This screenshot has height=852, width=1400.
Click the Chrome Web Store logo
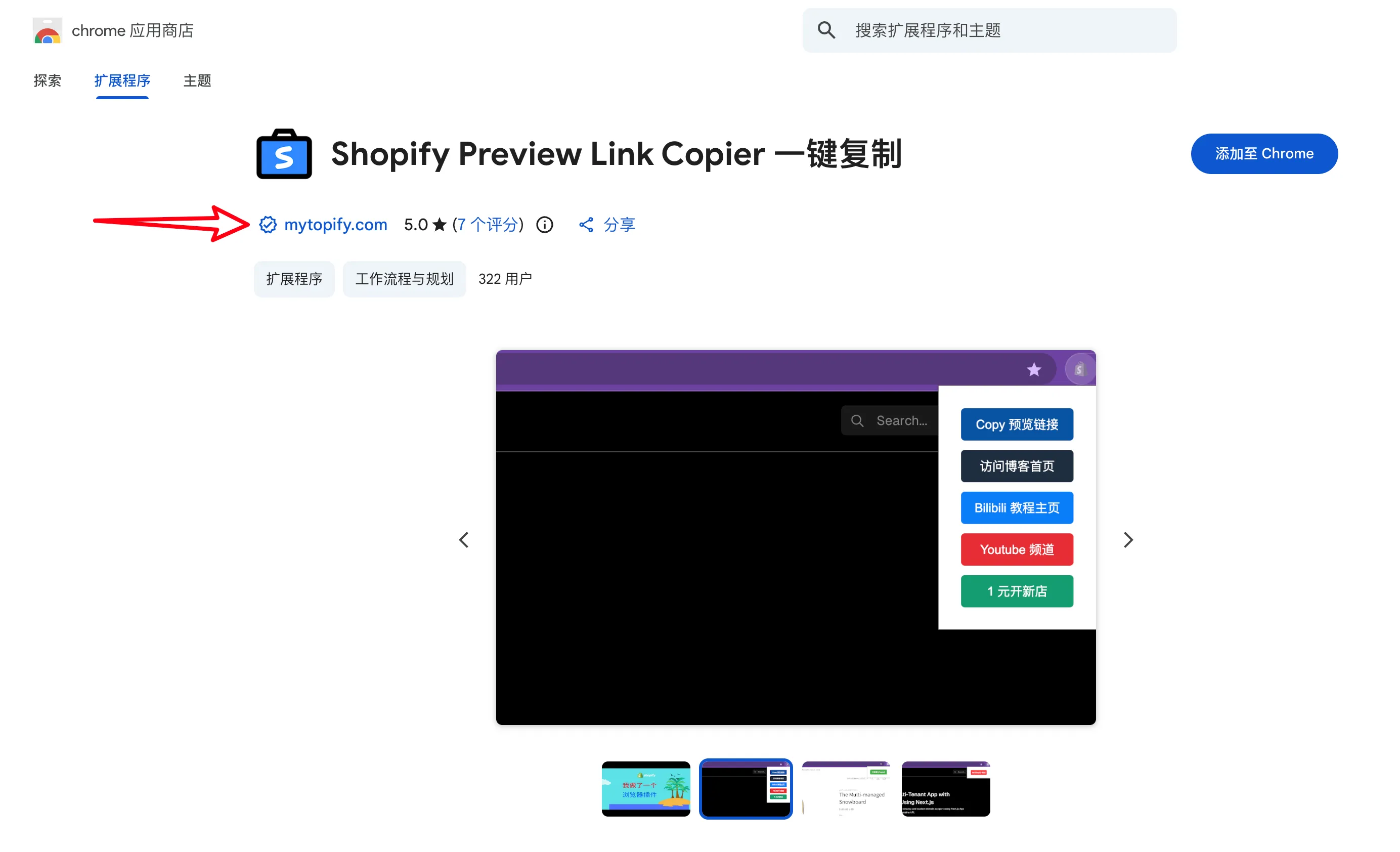tap(47, 31)
